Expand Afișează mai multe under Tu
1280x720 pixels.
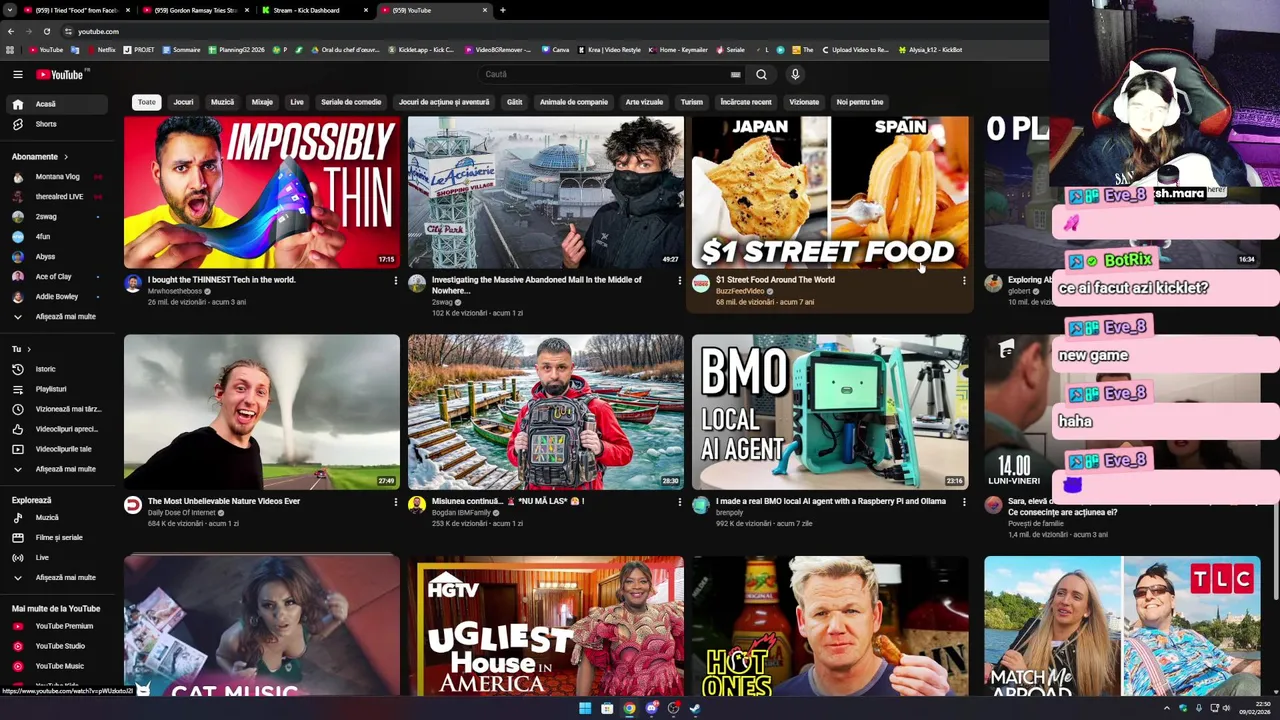click(58, 469)
